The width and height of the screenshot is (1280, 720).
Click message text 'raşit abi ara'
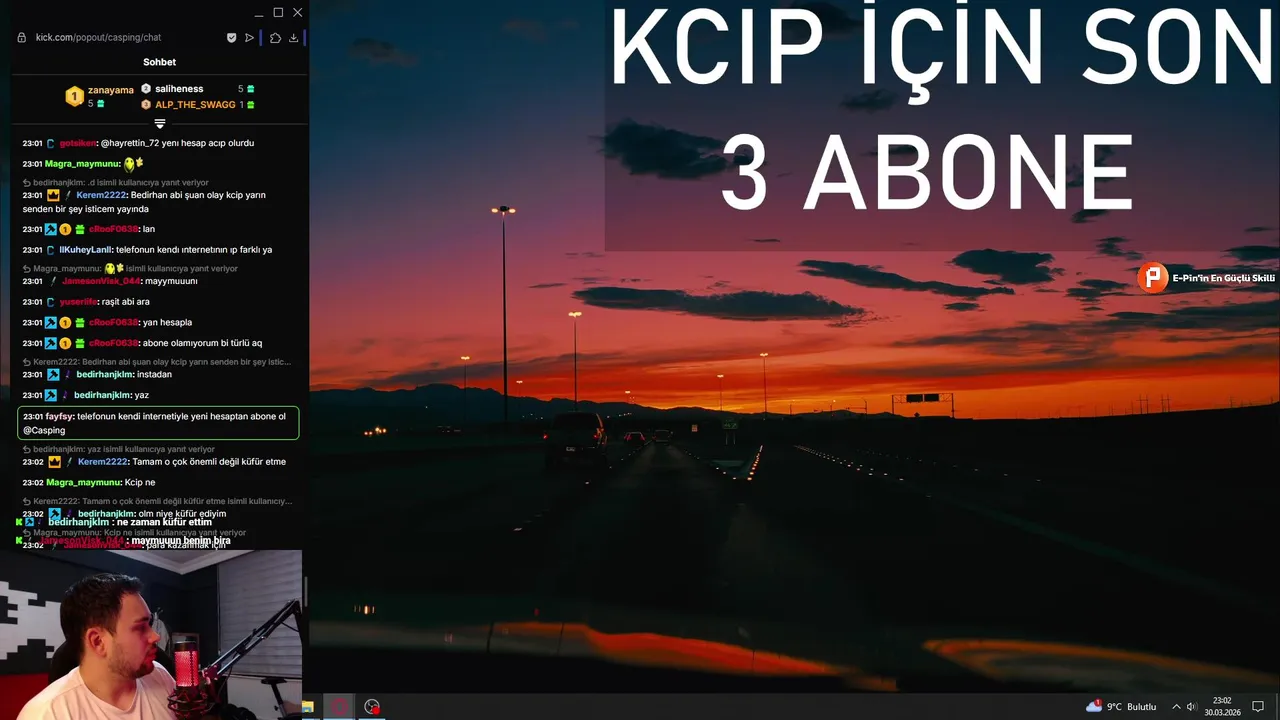click(x=126, y=302)
